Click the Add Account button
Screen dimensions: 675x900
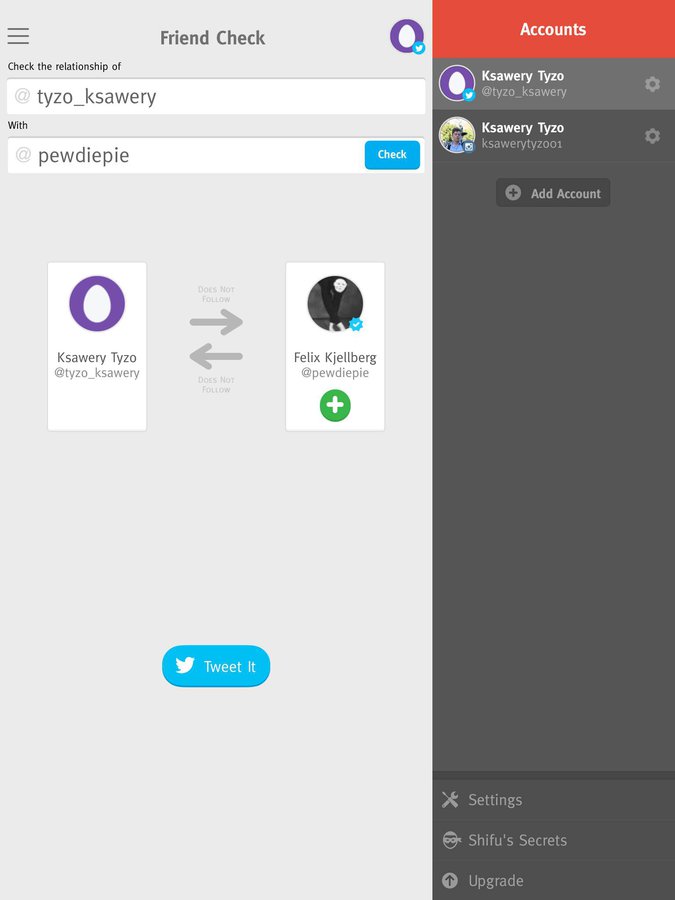[x=553, y=193]
